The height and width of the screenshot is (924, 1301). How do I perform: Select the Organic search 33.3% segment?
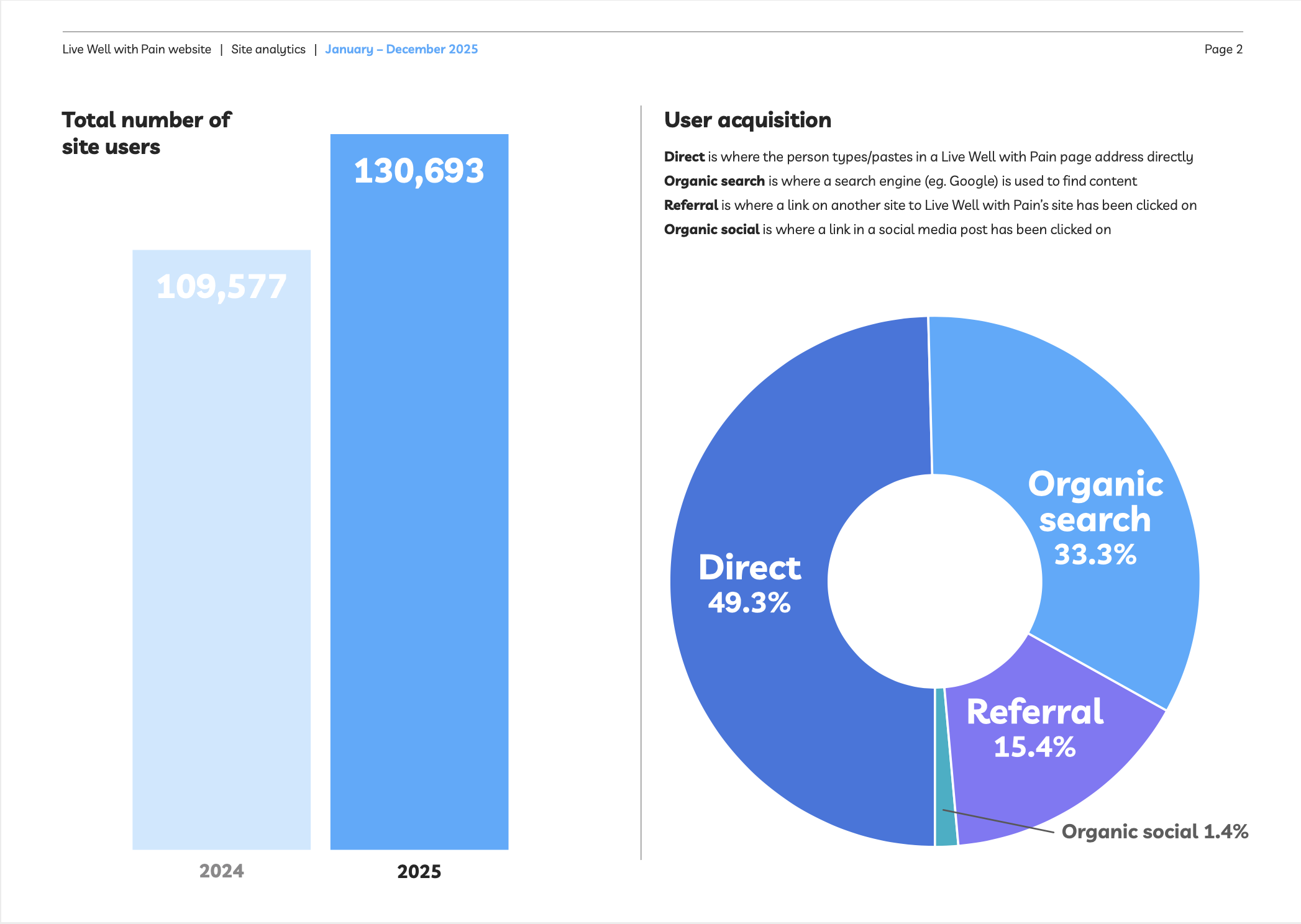(1095, 519)
